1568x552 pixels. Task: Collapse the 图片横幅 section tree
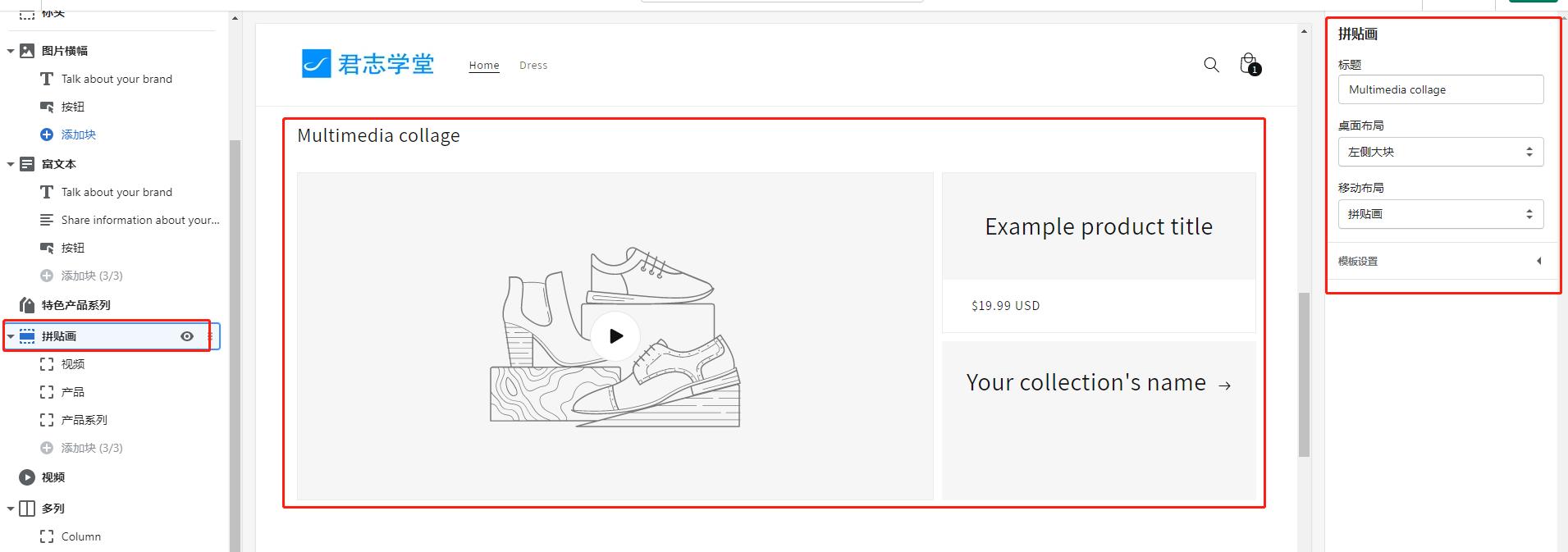click(x=11, y=51)
